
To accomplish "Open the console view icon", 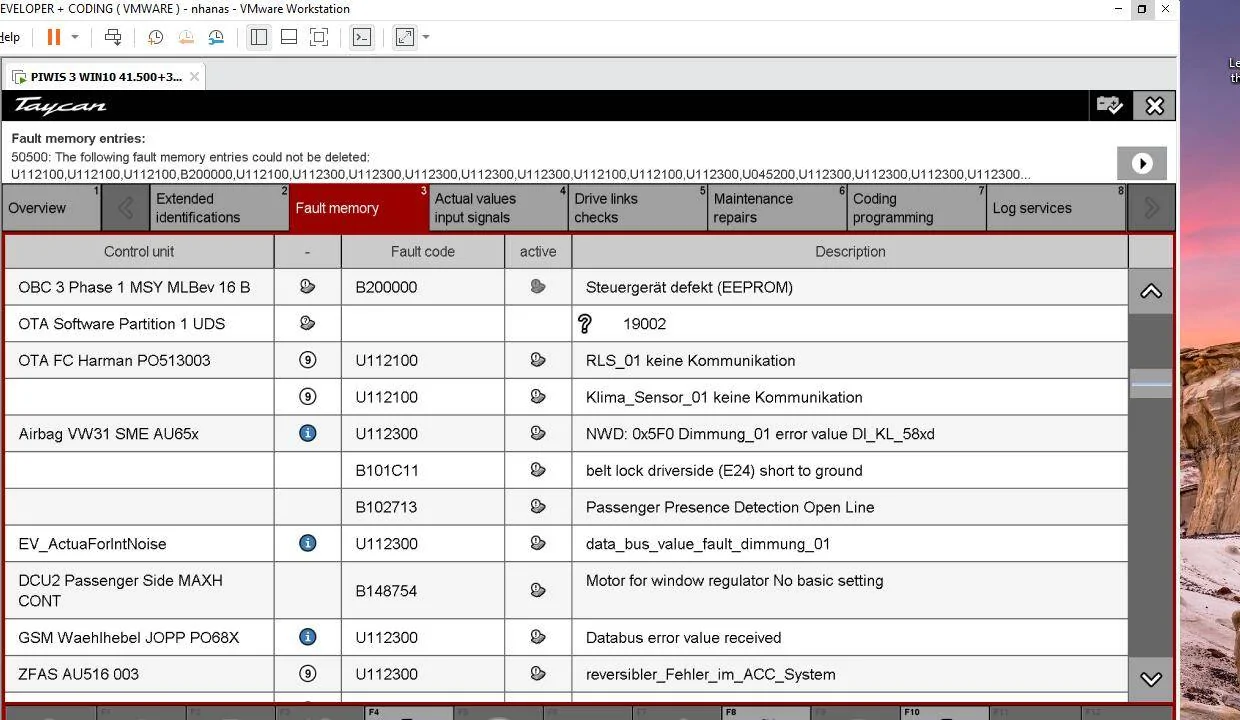I will point(362,37).
